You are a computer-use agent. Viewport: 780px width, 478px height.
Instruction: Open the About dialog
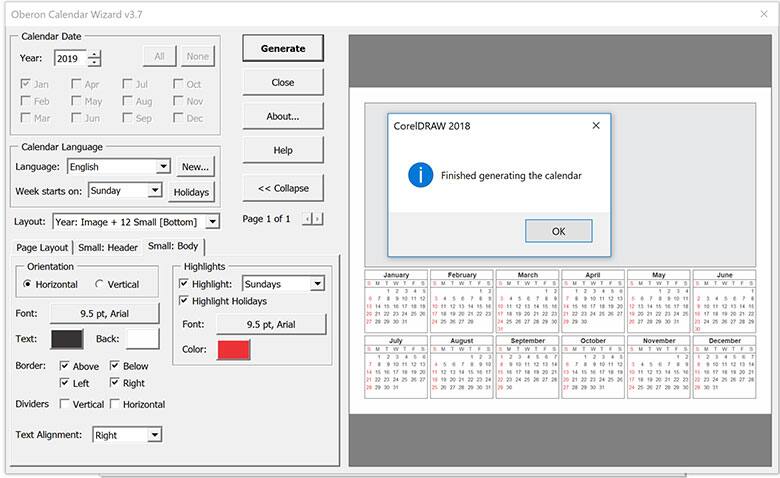(283, 116)
